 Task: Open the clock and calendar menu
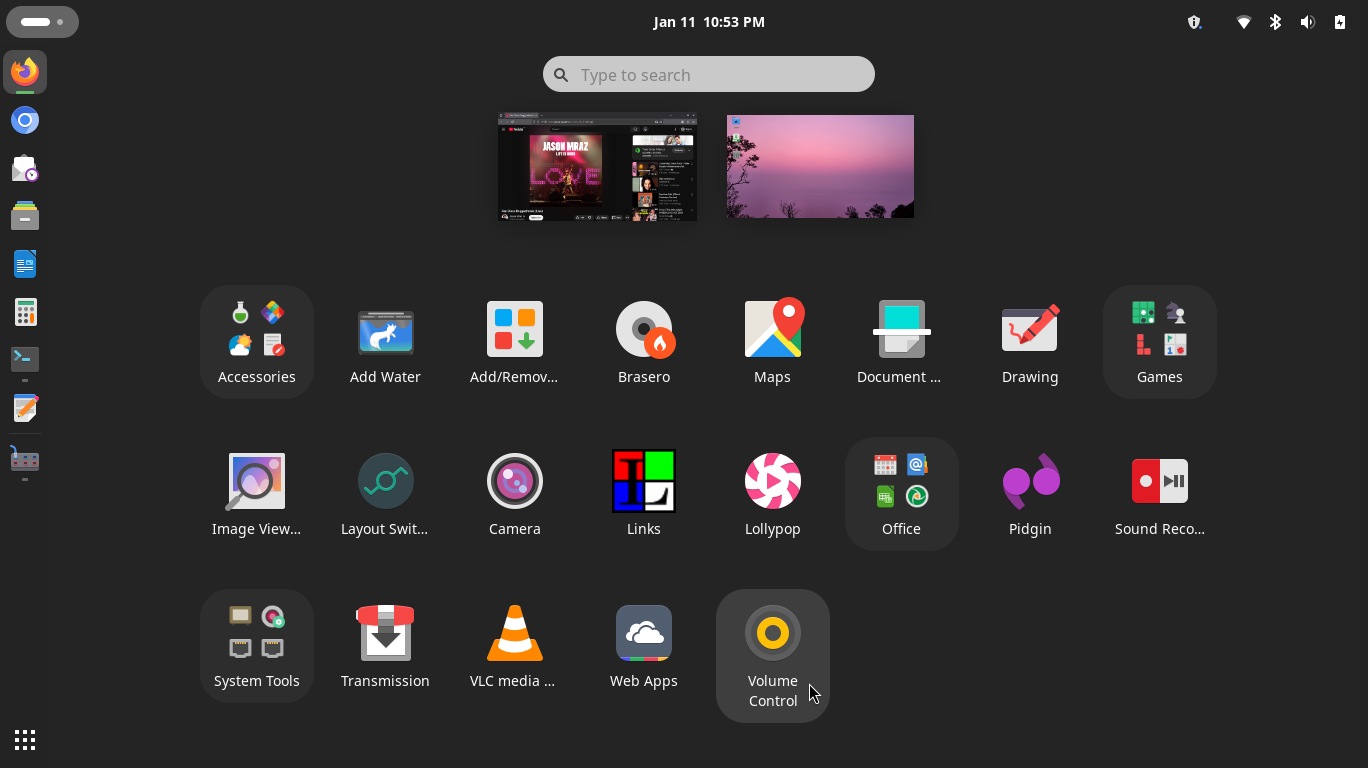click(x=709, y=22)
